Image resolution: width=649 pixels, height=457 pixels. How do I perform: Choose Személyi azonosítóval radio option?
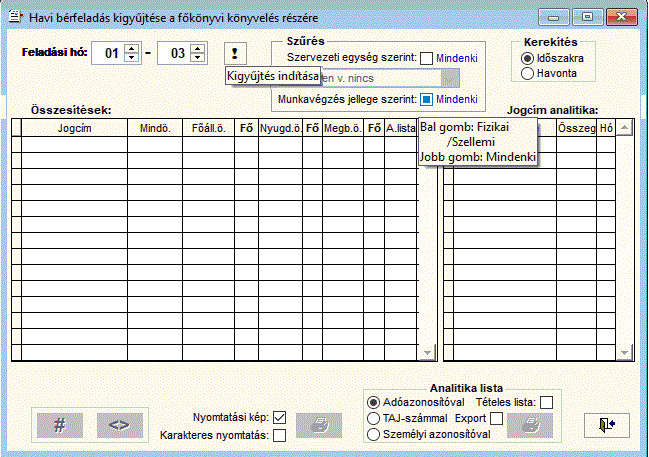[x=373, y=435]
